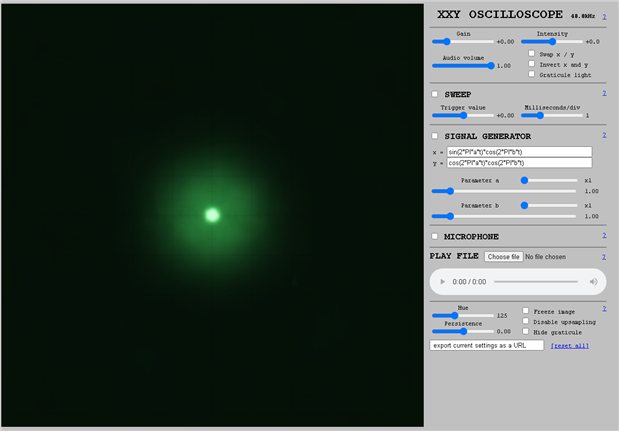Check the Invert x and y option

(531, 64)
